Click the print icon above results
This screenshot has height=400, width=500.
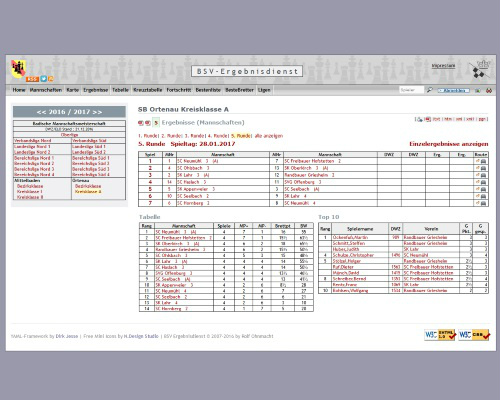[x=419, y=119]
